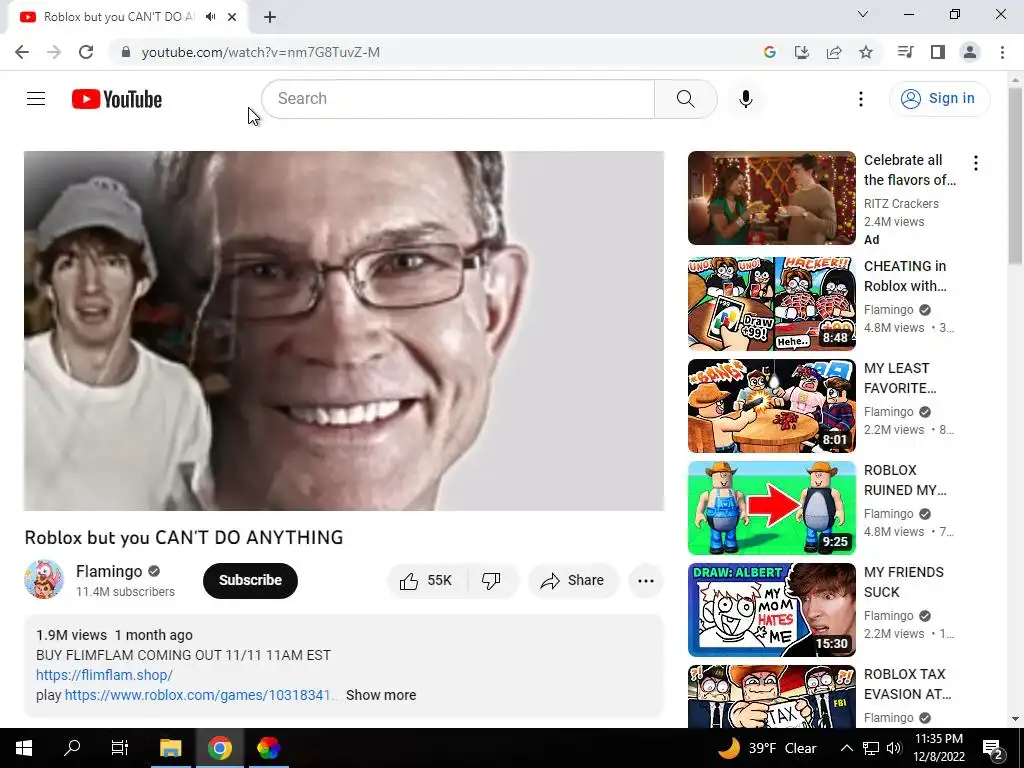The width and height of the screenshot is (1024, 768).
Task: Select the Roblox video browser tab
Action: pyautogui.click(x=127, y=17)
